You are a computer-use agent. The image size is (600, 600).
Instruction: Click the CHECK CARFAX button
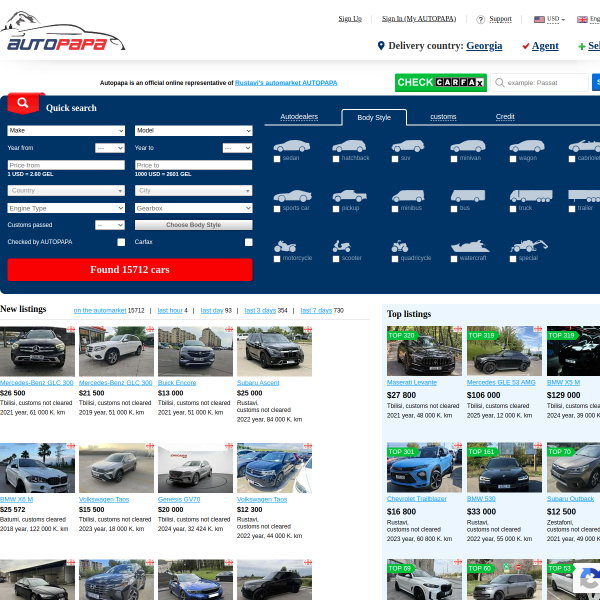pyautogui.click(x=441, y=83)
